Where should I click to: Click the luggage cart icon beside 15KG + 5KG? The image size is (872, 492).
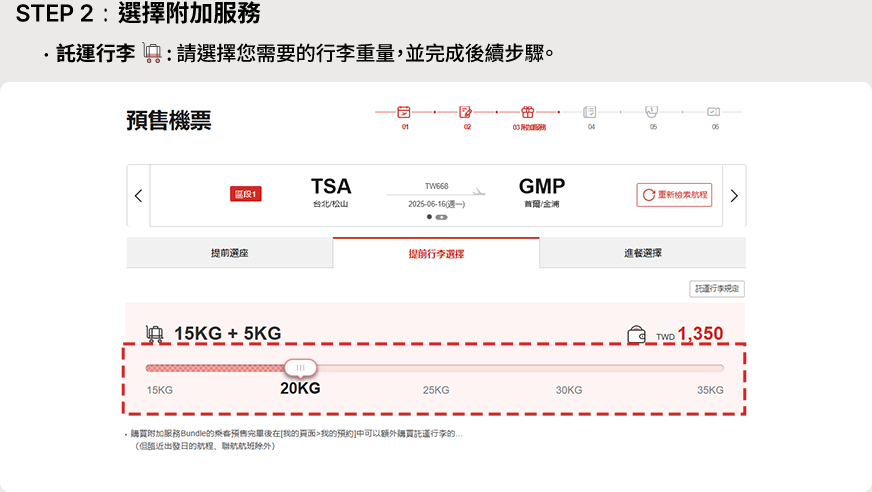coord(155,334)
